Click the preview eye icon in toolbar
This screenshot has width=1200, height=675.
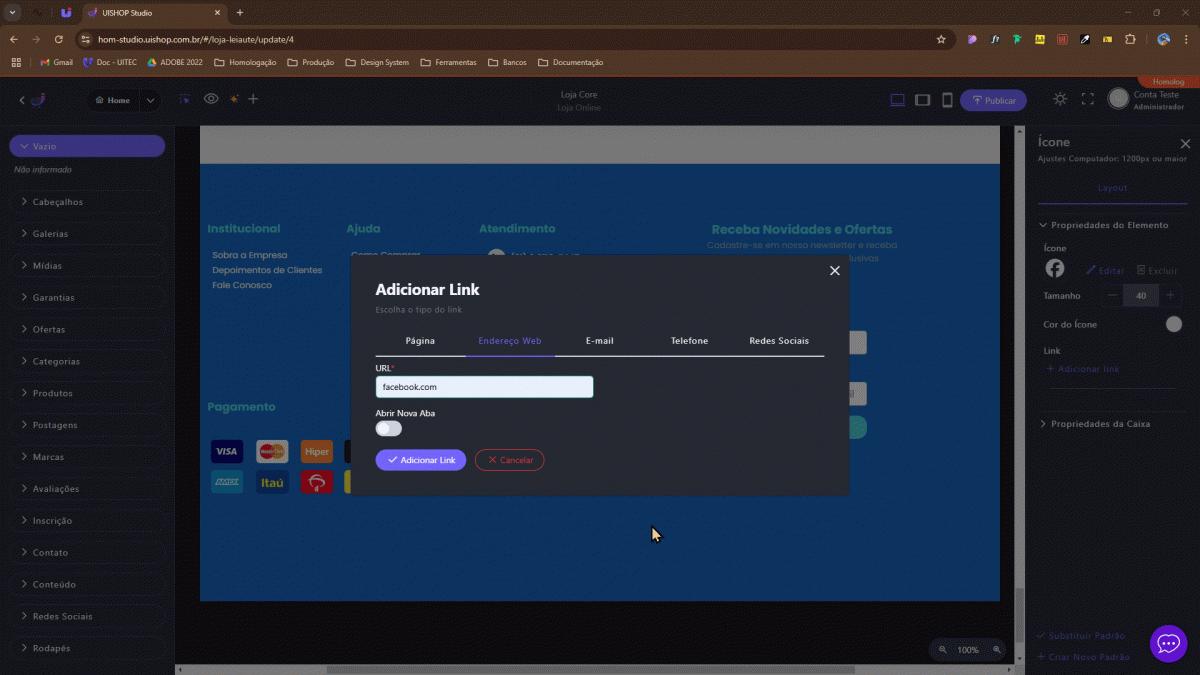point(211,99)
